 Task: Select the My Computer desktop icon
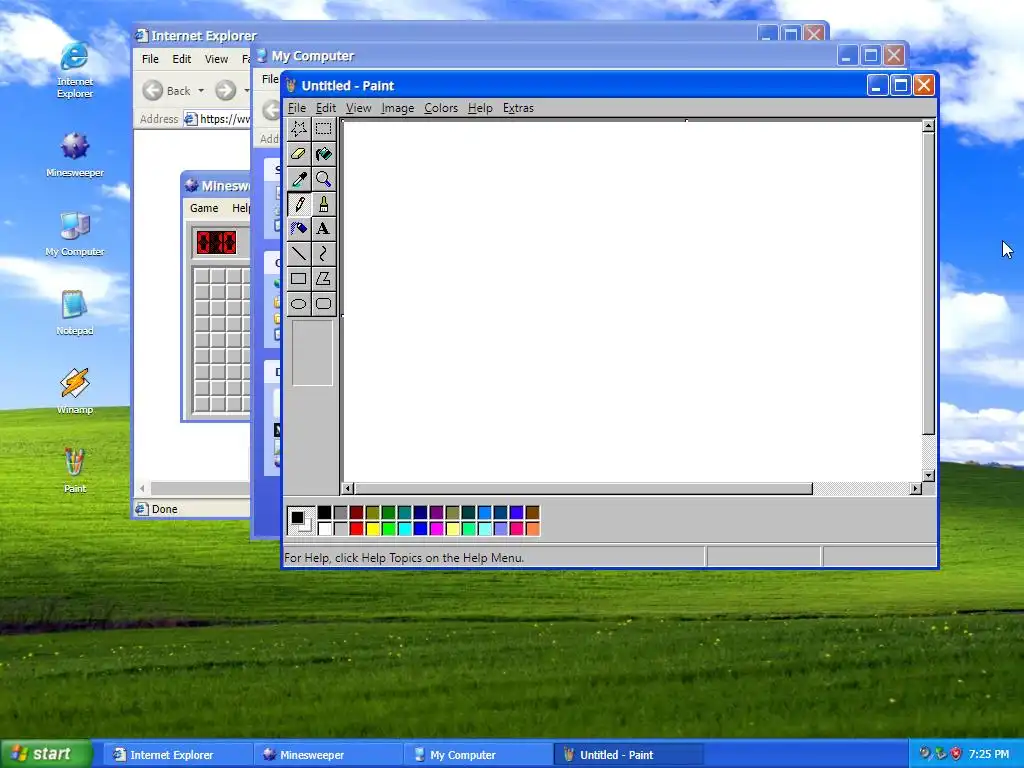[x=74, y=234]
